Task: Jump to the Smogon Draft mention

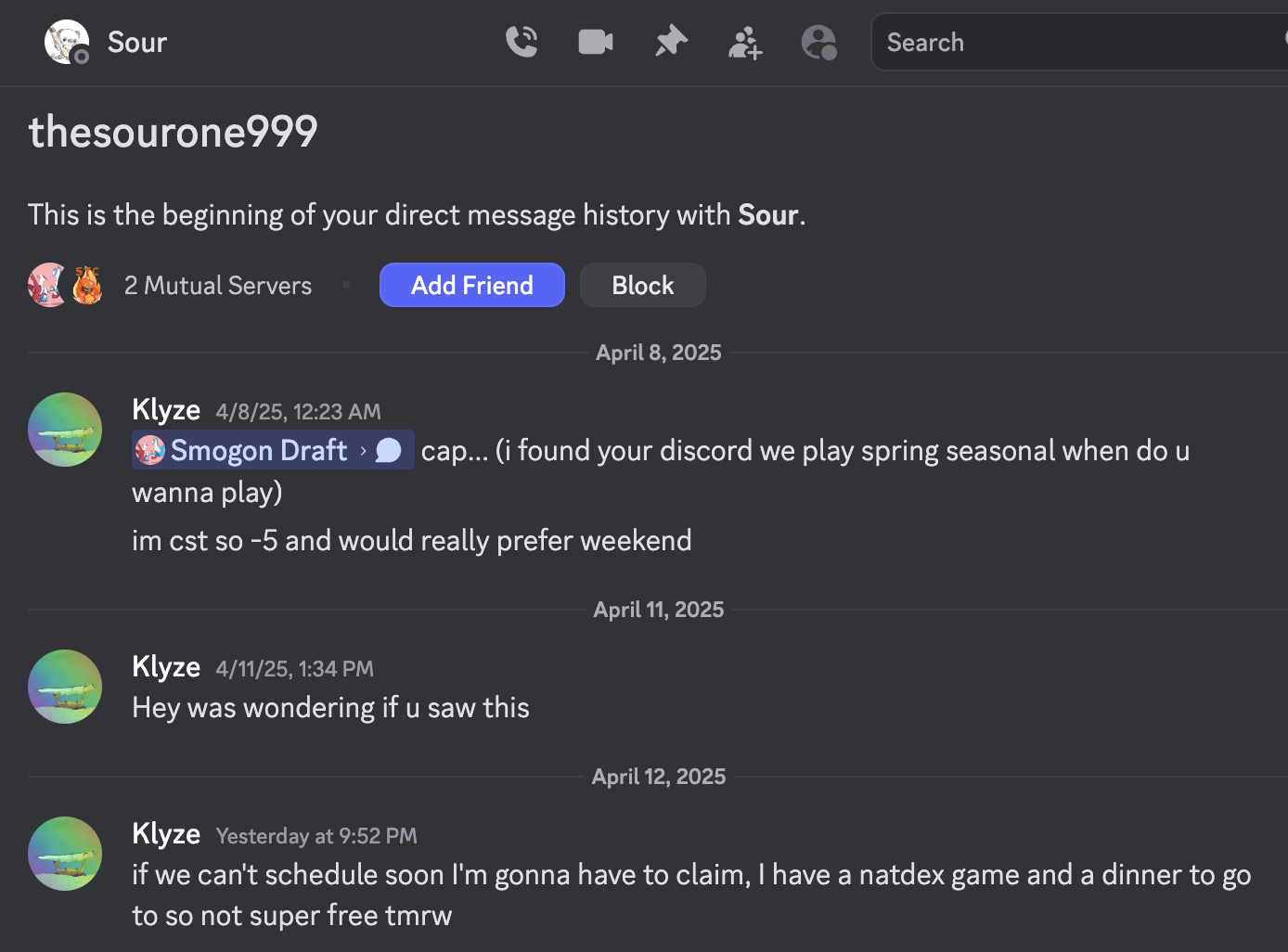Action: point(258,450)
